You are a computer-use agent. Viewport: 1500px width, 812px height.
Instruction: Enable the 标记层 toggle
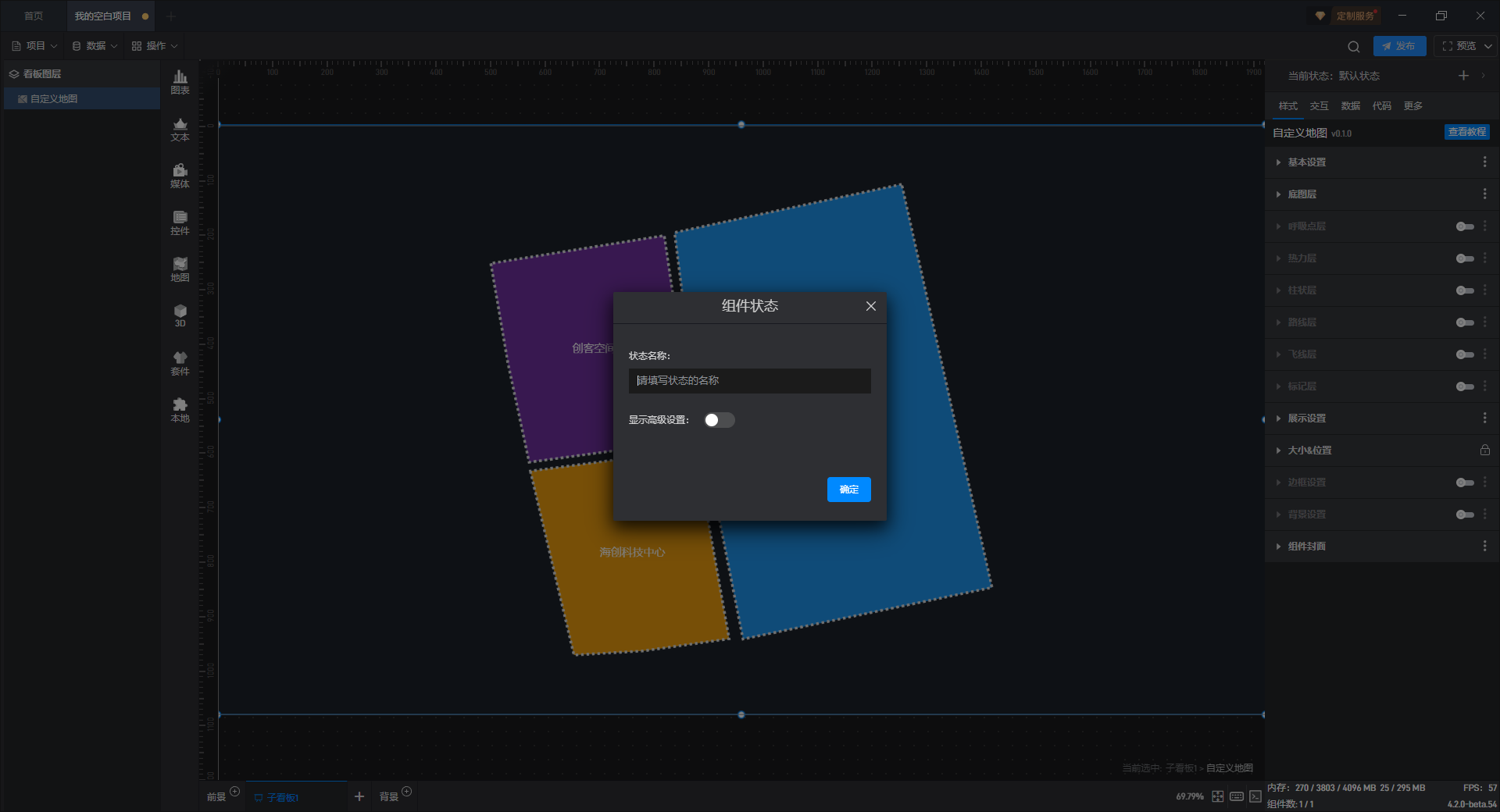1465,386
